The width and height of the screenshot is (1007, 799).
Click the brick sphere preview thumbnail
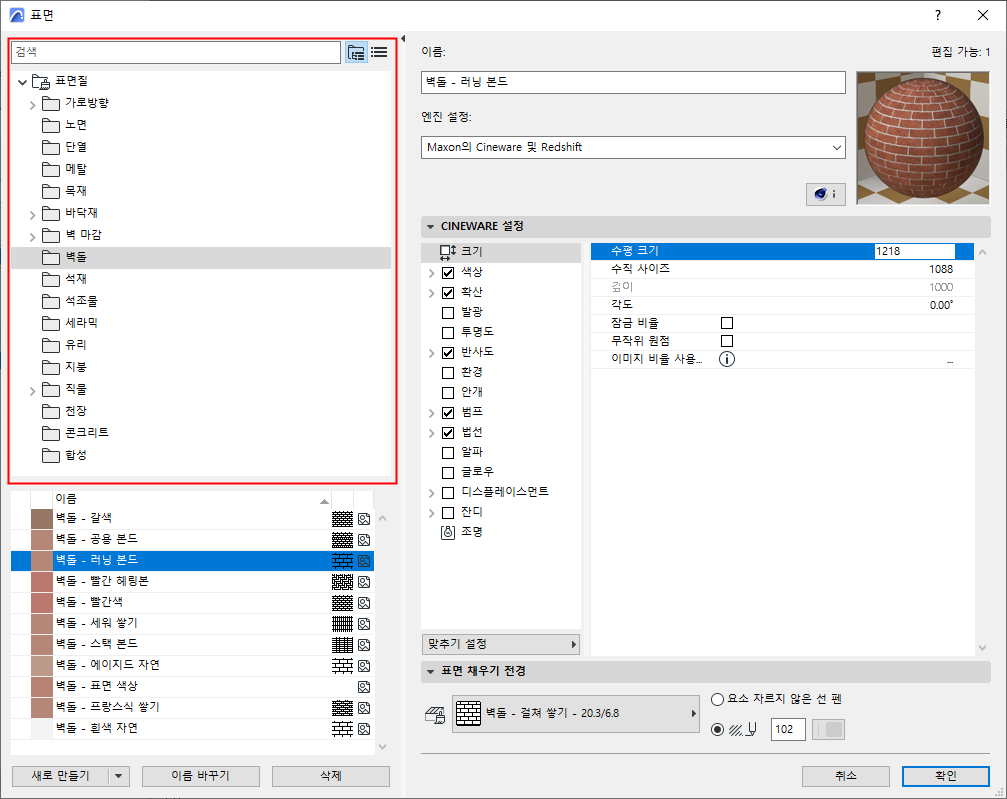(923, 138)
